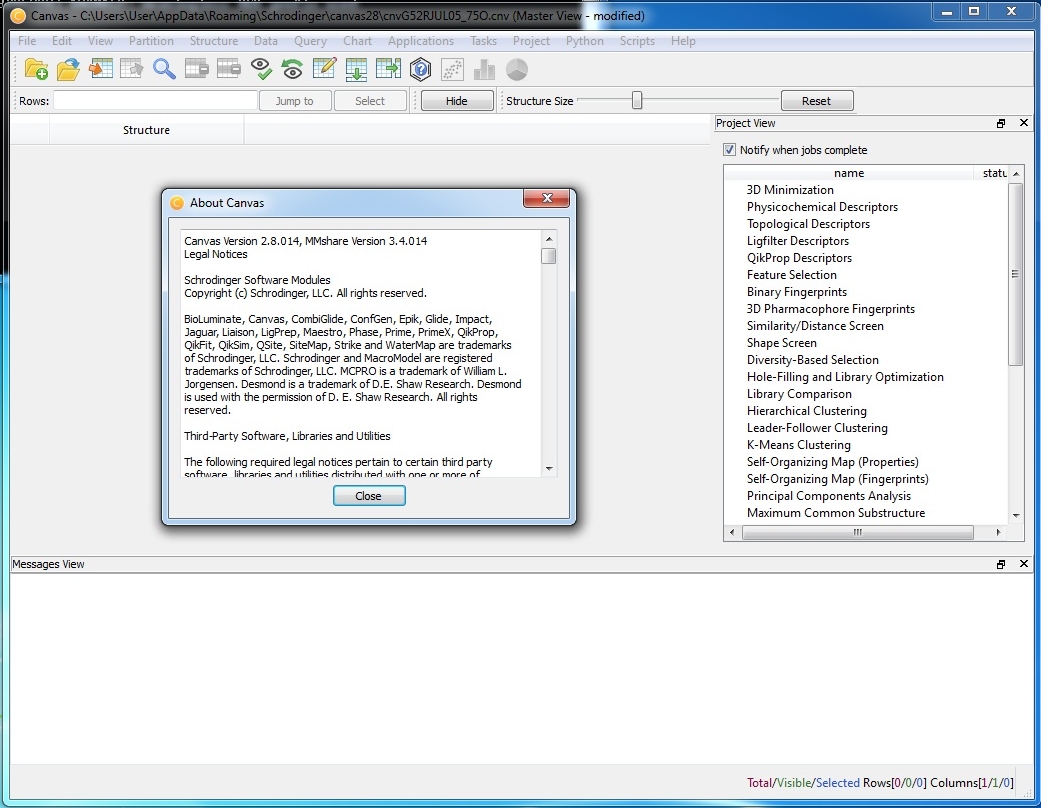The width and height of the screenshot is (1041, 808).
Task: Float the Project View panel
Action: pyautogui.click(x=1001, y=123)
